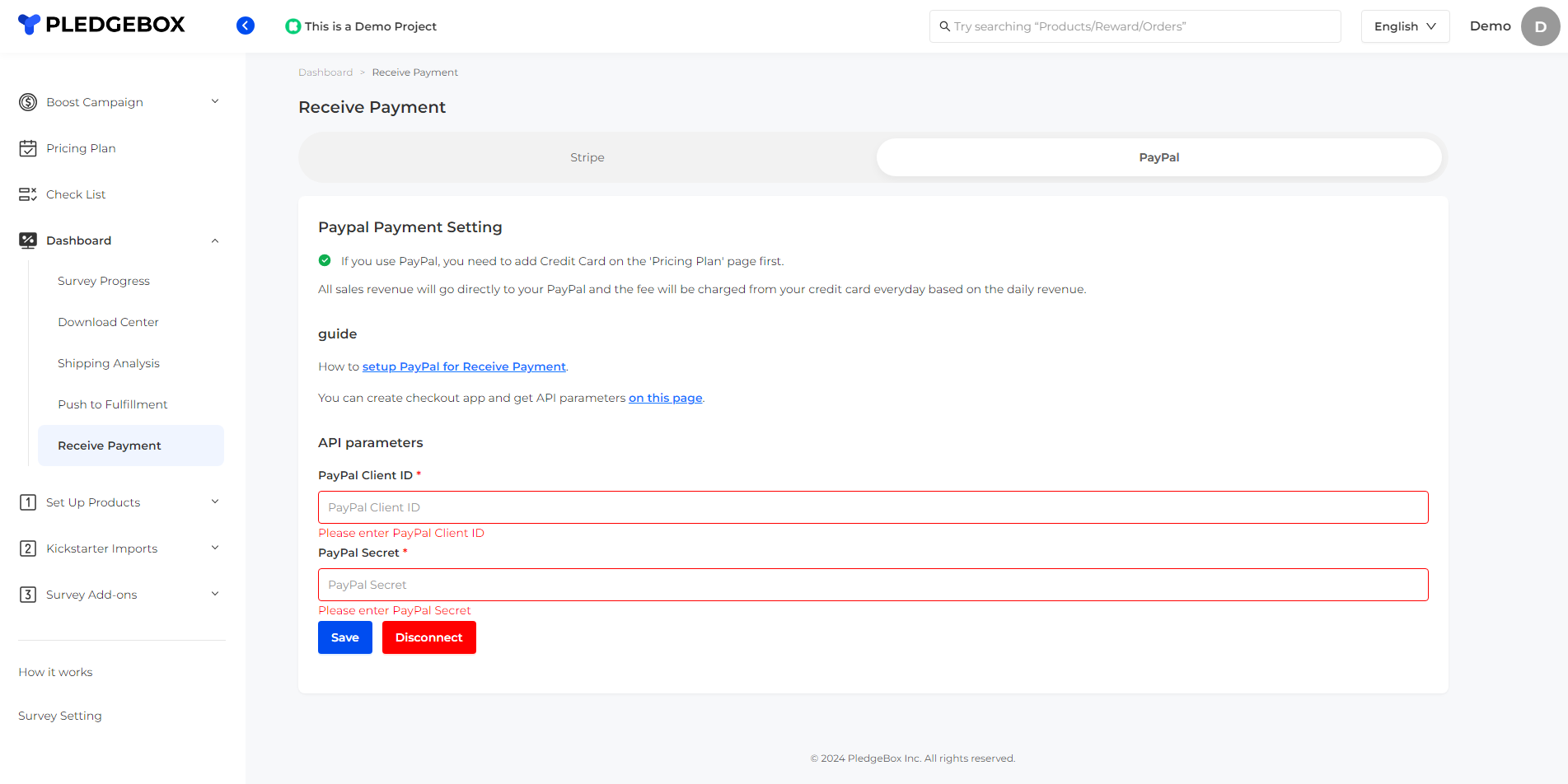The width and height of the screenshot is (1568, 784).
Task: Click 'This is a Demo Project' label
Action: (371, 26)
